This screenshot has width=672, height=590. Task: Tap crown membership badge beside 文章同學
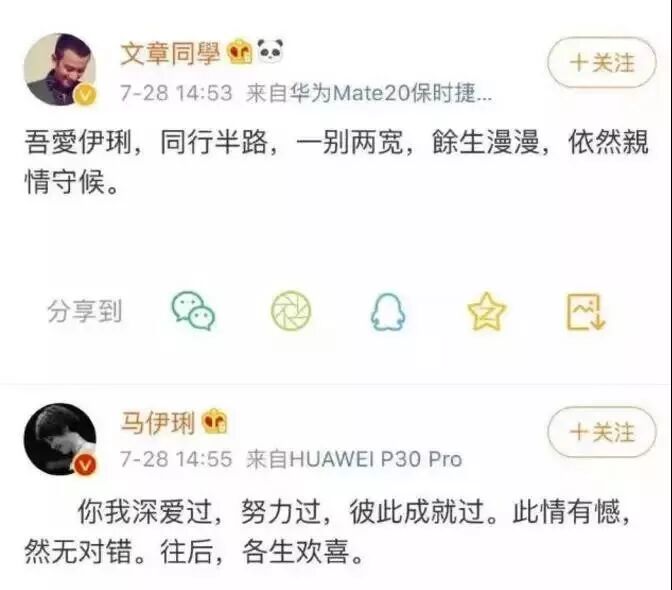(x=239, y=53)
